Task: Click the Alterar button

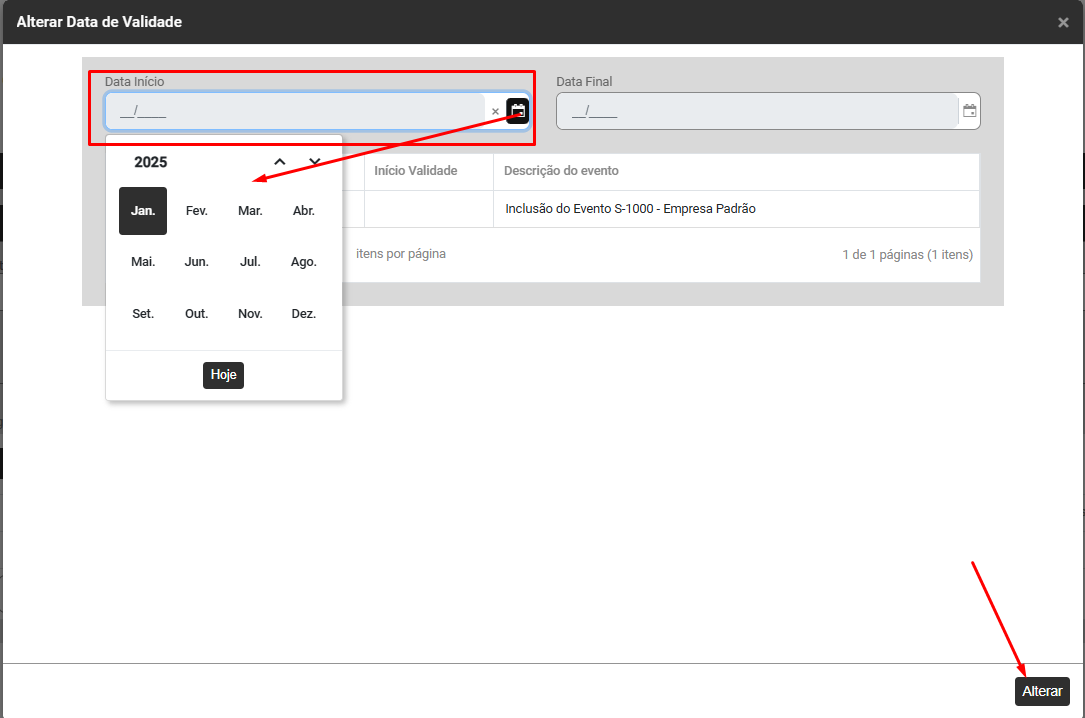Action: [x=1042, y=691]
